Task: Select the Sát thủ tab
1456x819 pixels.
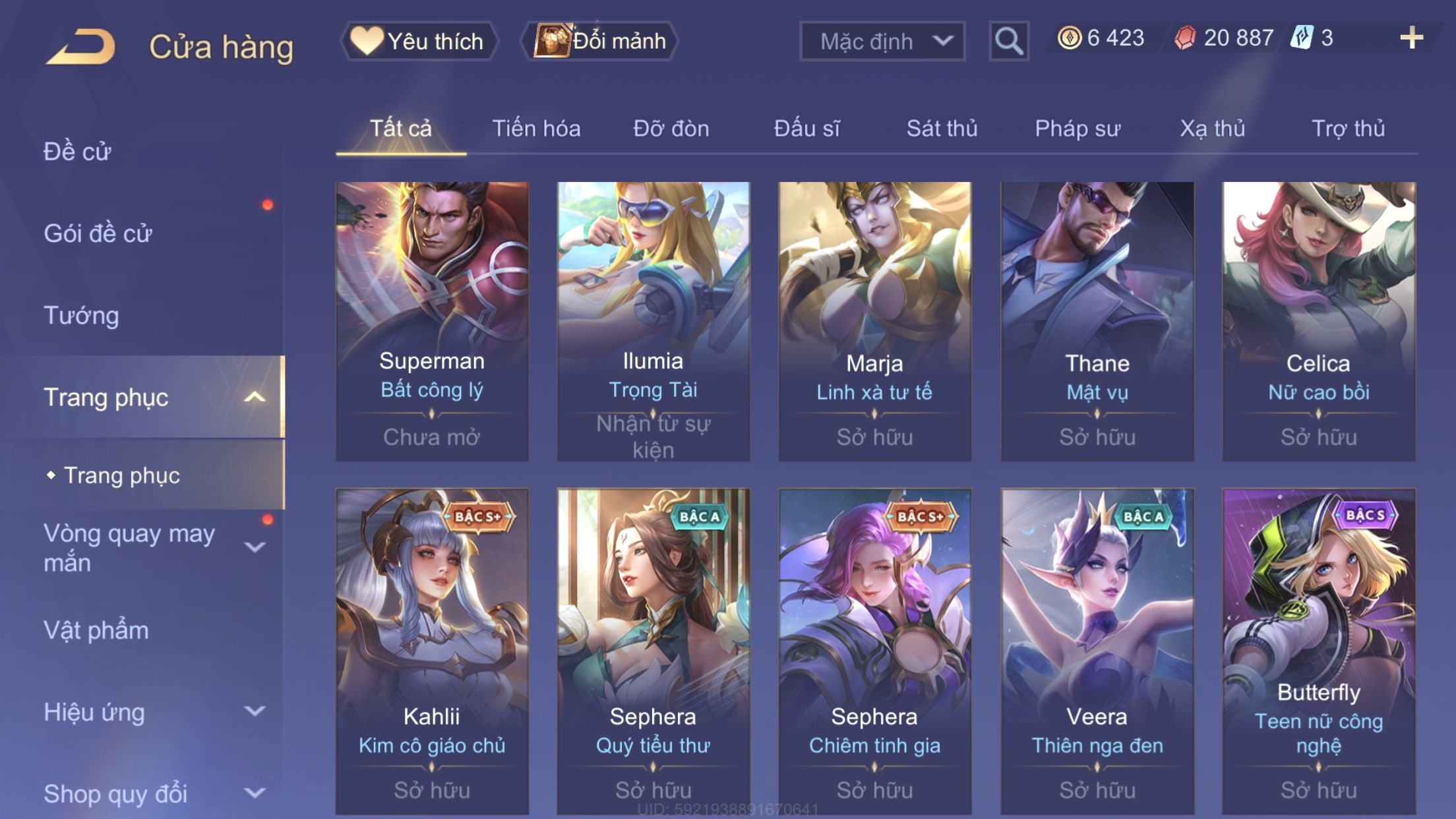Action: point(942,128)
